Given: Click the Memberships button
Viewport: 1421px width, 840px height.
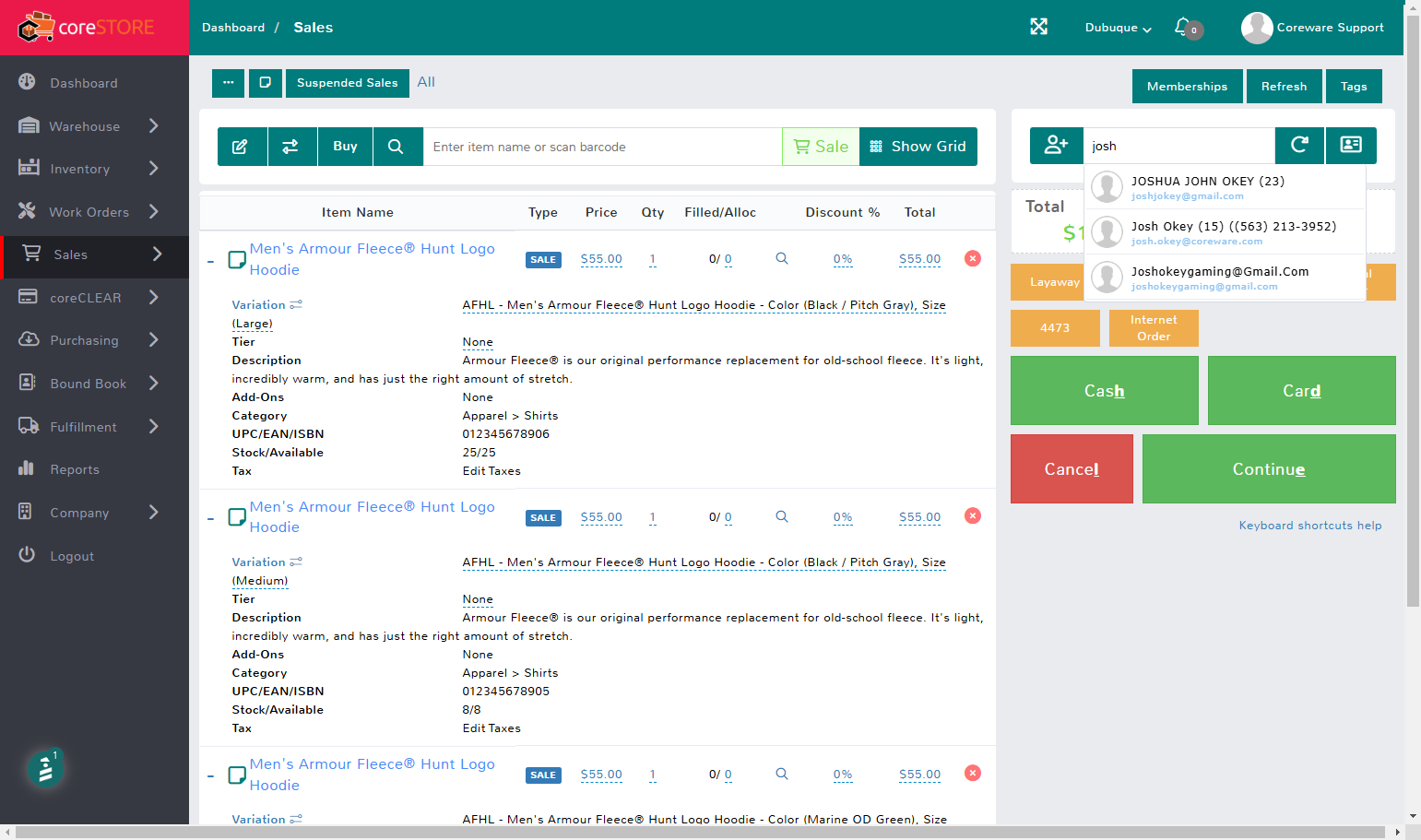Looking at the screenshot, I should [1187, 87].
